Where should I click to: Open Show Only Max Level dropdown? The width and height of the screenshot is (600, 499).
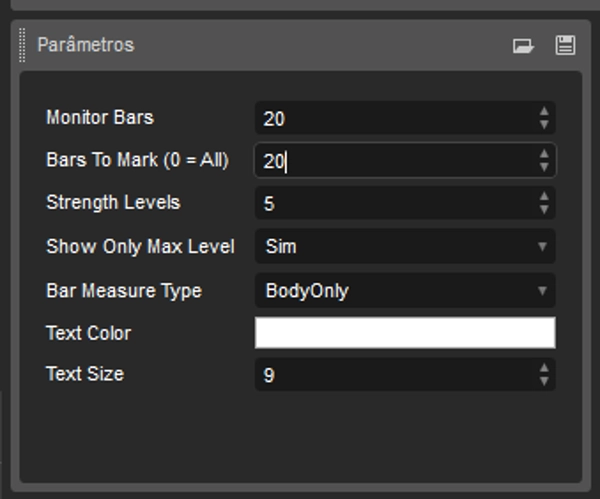[405, 246]
